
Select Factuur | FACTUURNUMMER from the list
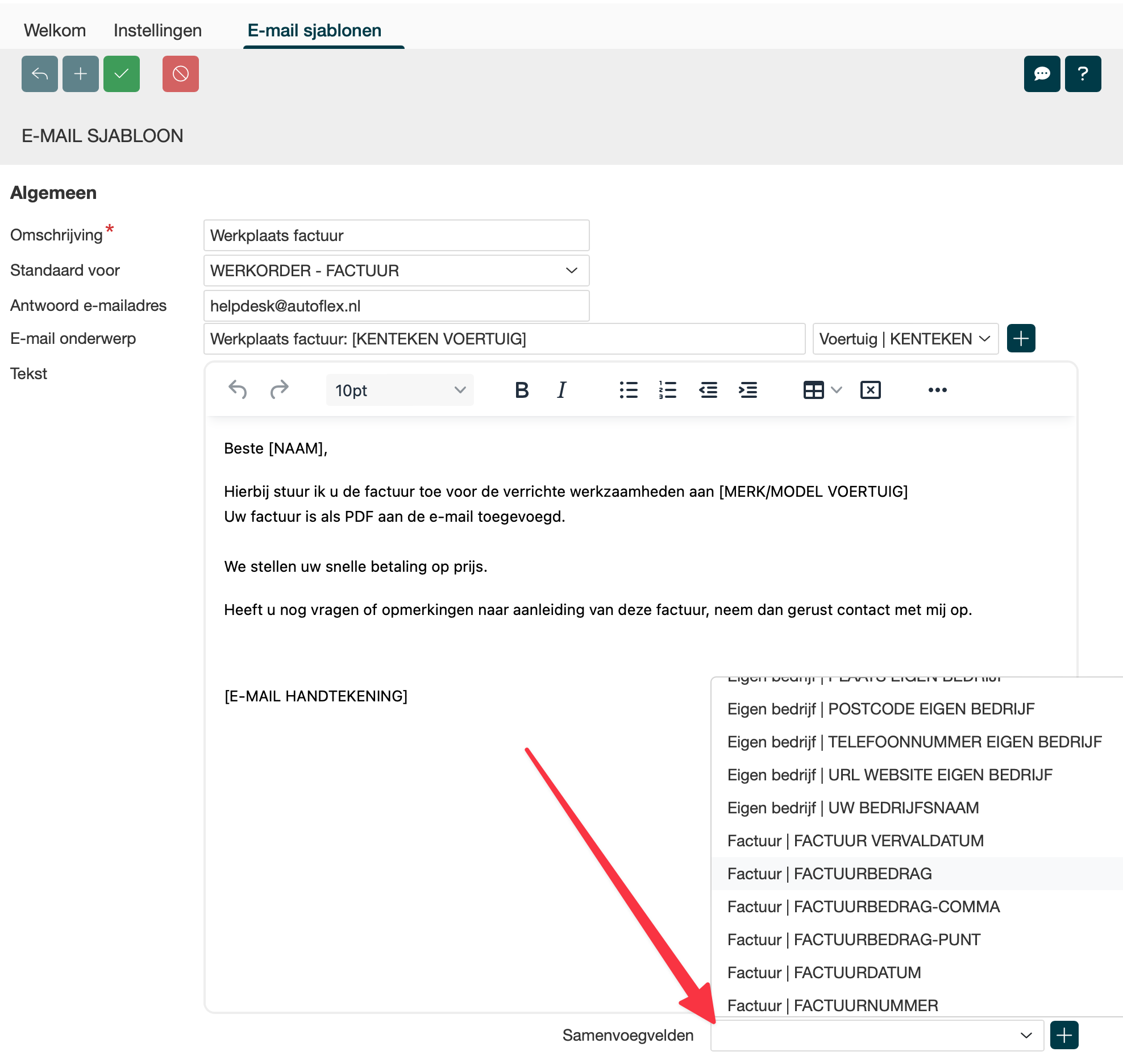[x=832, y=1005]
